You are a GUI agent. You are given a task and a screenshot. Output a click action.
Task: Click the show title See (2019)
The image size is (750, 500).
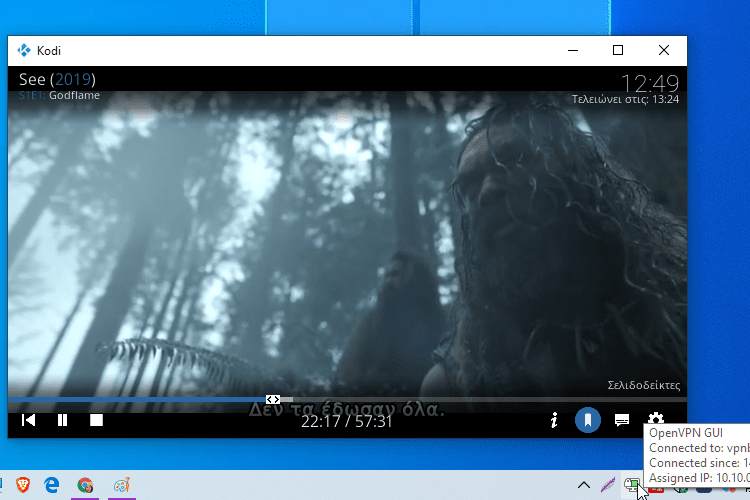point(57,79)
